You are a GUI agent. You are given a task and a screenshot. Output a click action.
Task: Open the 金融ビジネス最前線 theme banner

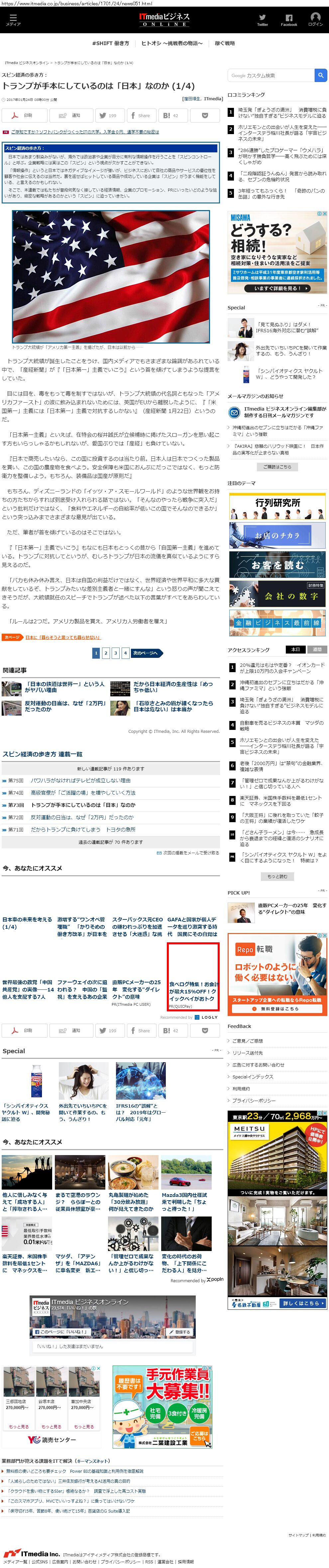point(277,623)
